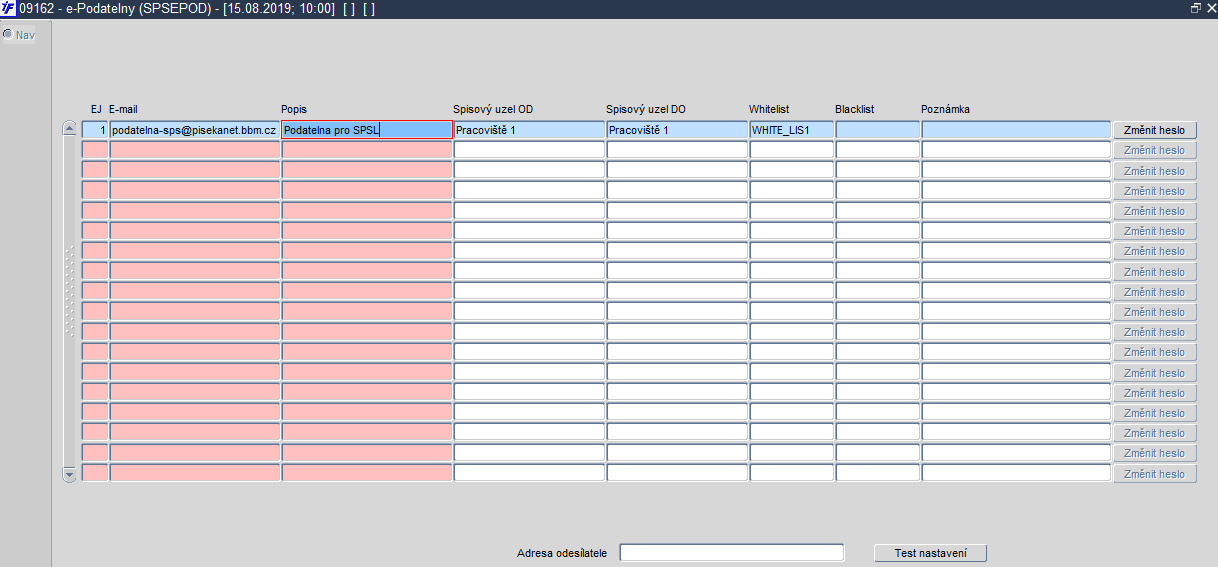Focus the Adresa odesilatele input field
Screen dimensions: 1218x567
[732, 553]
